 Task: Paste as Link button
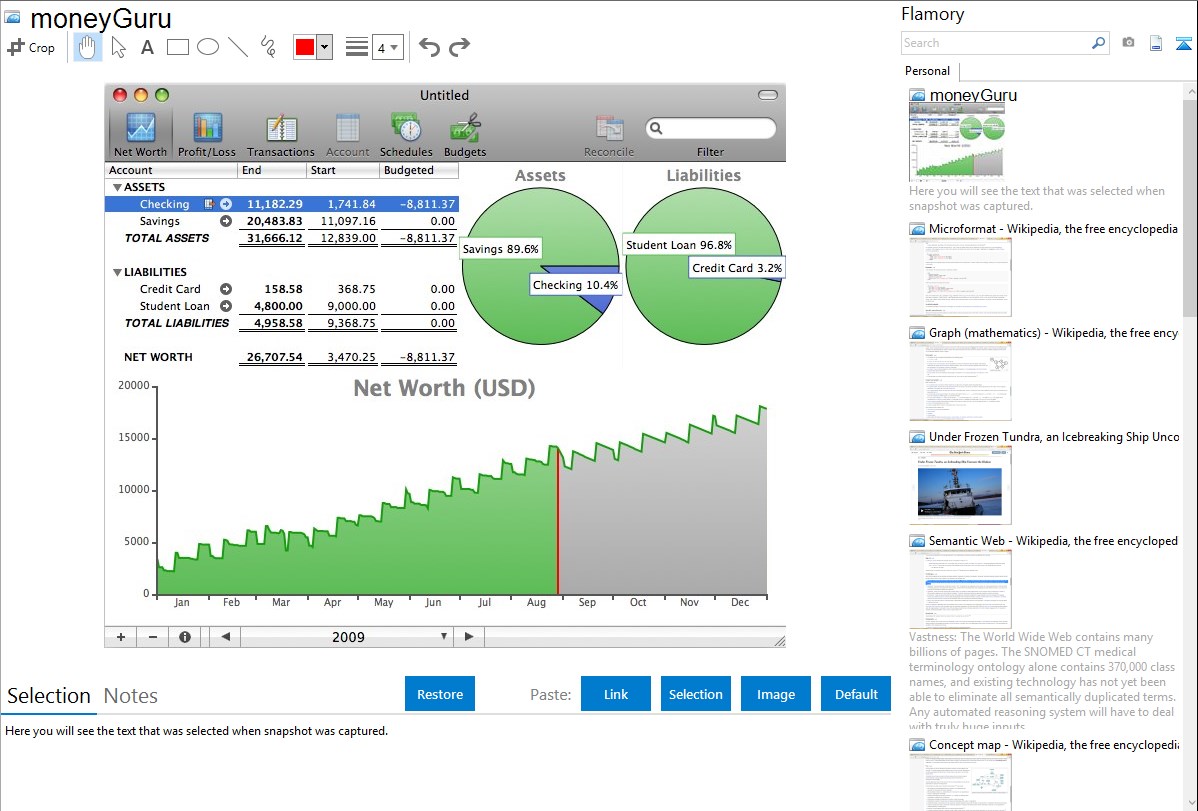tap(616, 694)
